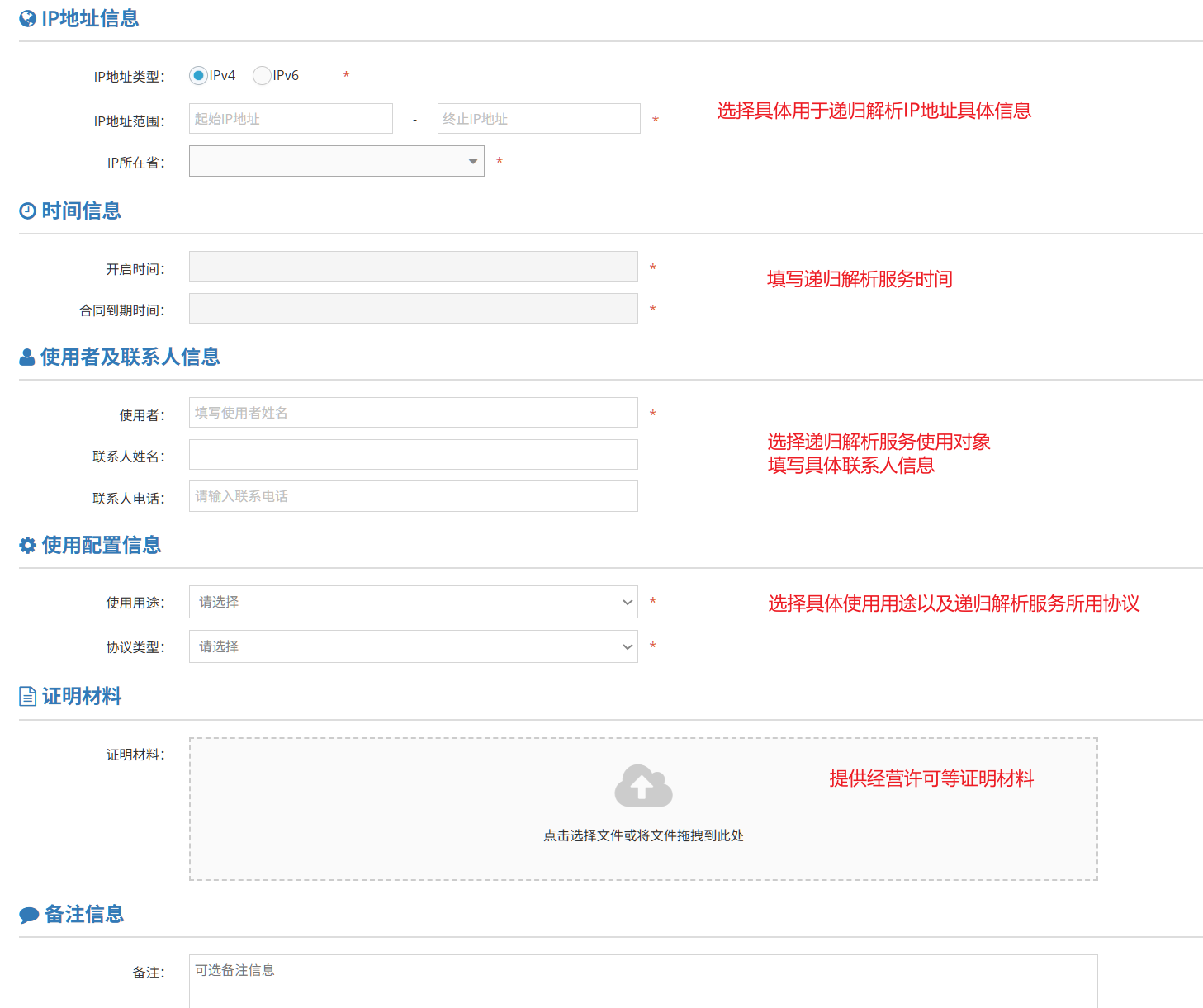Expand the 协议类型 dropdown
Viewport: 1203px width, 1008px height.
pos(413,646)
